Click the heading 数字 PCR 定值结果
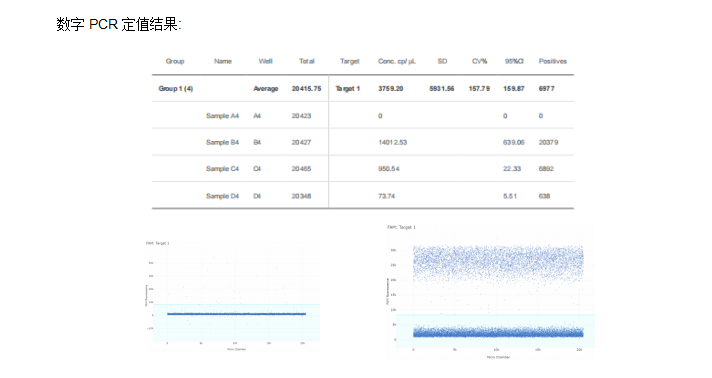The image size is (712, 378). pos(119,24)
